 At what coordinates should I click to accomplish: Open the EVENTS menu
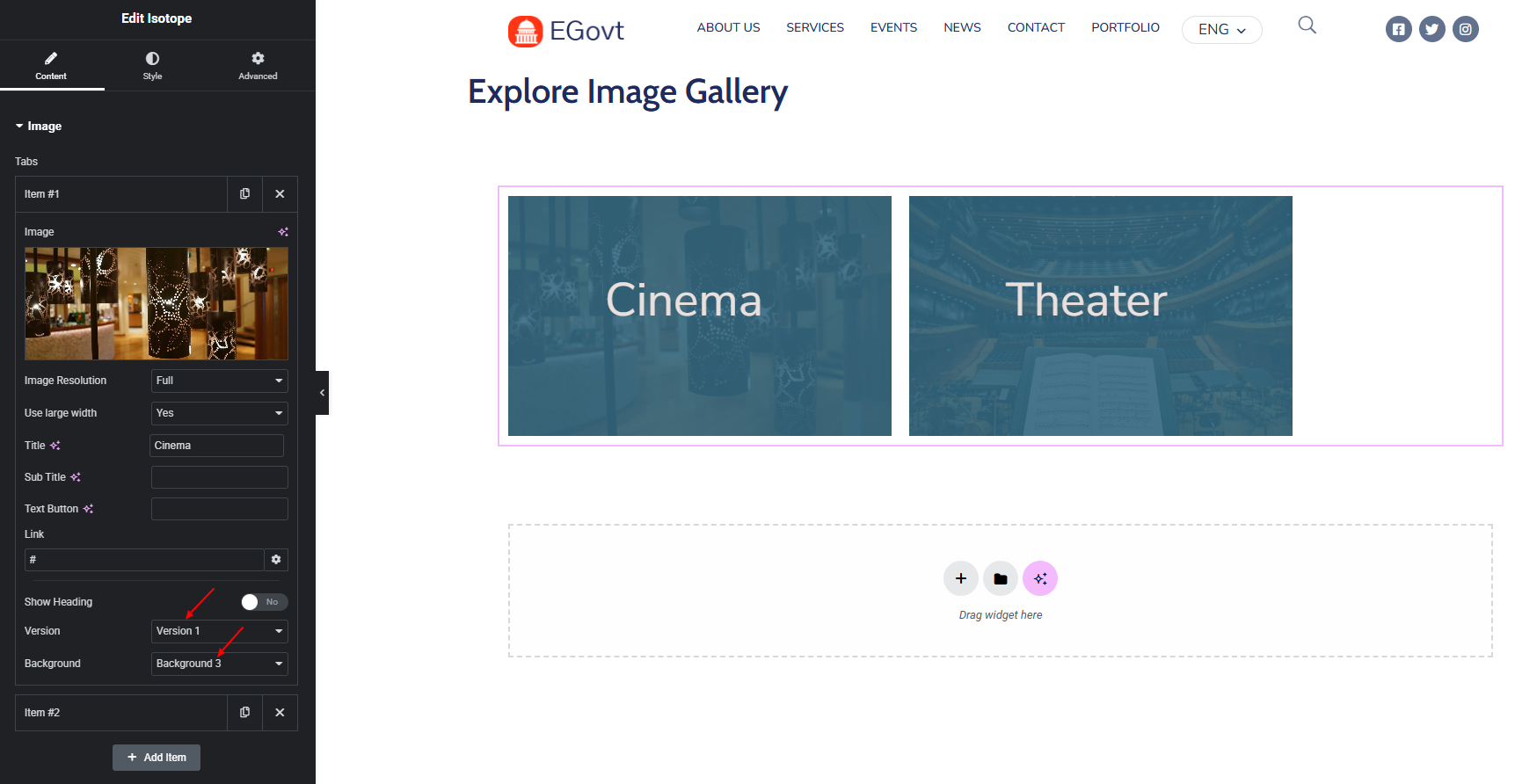tap(893, 28)
